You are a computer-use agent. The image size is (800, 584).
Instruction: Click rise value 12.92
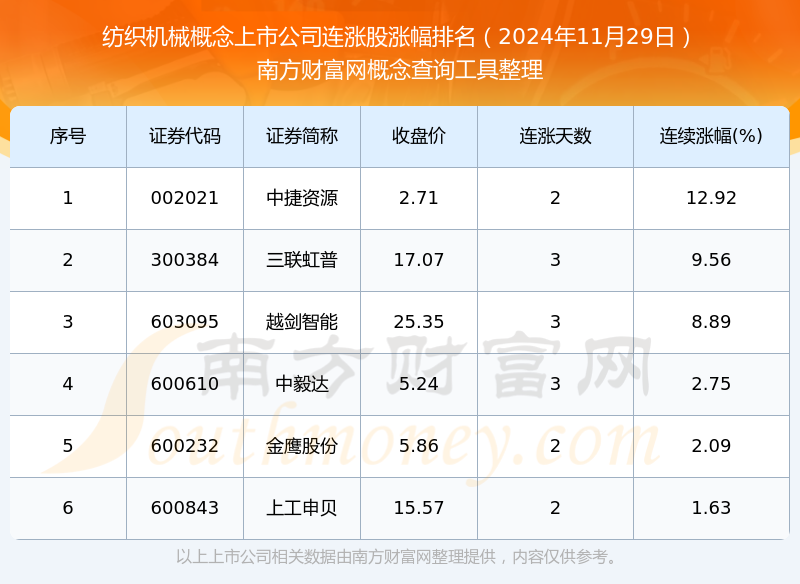[x=711, y=198]
